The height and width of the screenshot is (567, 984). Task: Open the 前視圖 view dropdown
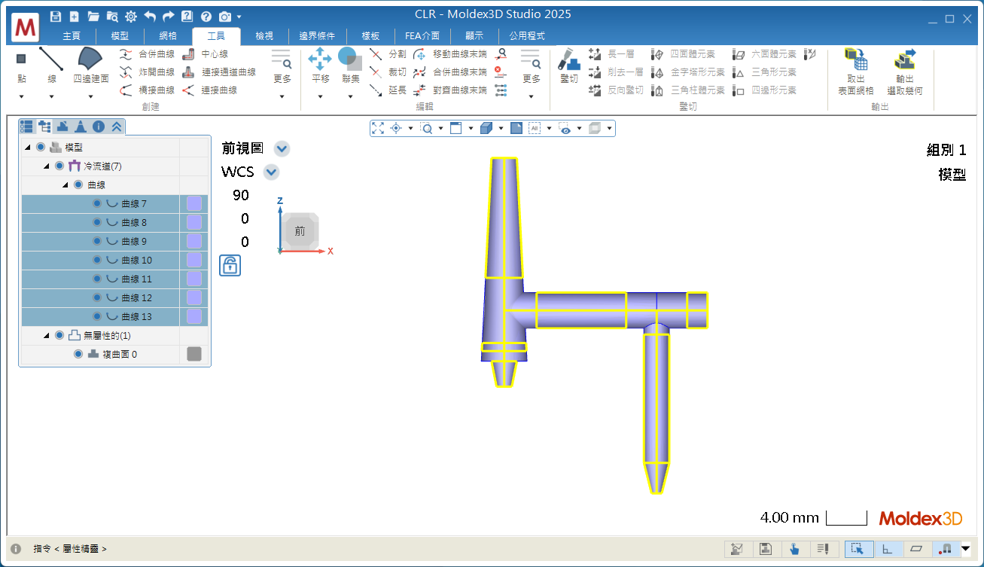[x=282, y=149]
